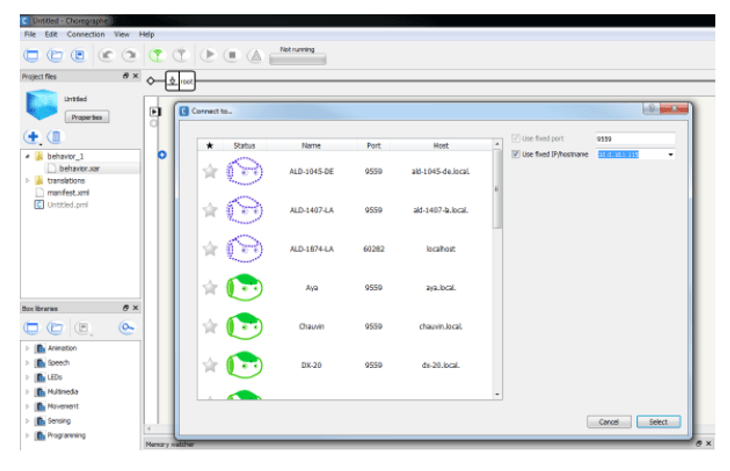Screen dimensions: 730x471
Task: Expand the translations folder in Project files
Action: tap(27, 180)
